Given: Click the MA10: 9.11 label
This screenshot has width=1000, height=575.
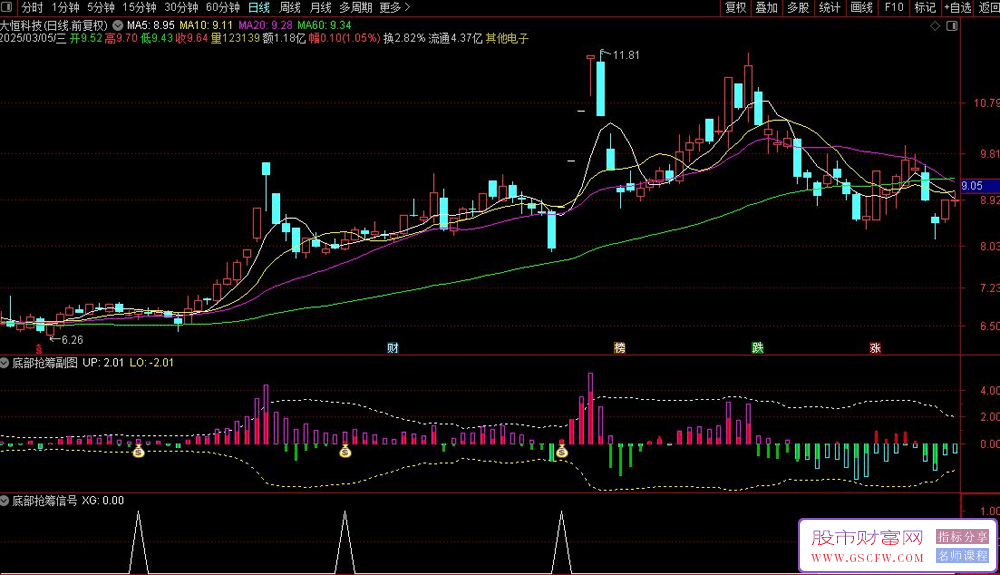Looking at the screenshot, I should [206, 25].
